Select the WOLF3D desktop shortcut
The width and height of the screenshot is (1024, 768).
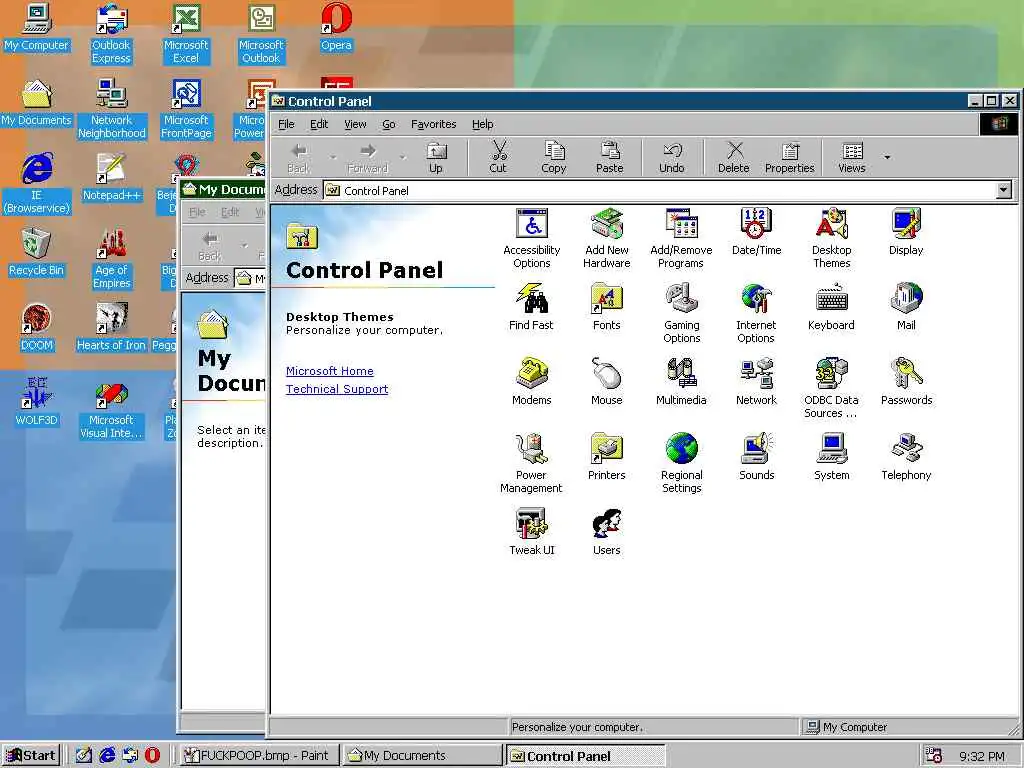coord(37,404)
